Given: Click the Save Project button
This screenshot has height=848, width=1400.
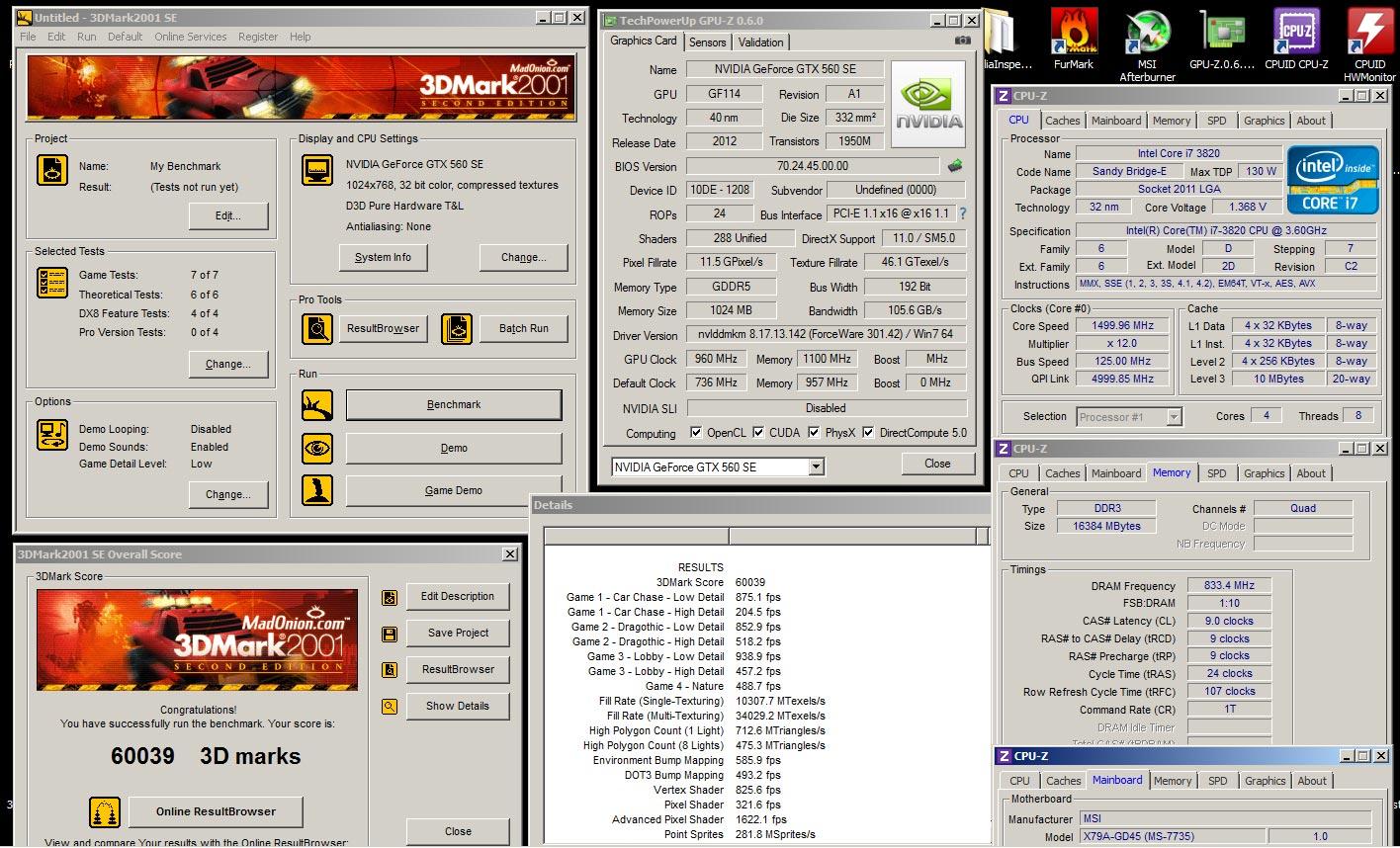Looking at the screenshot, I should tap(458, 633).
